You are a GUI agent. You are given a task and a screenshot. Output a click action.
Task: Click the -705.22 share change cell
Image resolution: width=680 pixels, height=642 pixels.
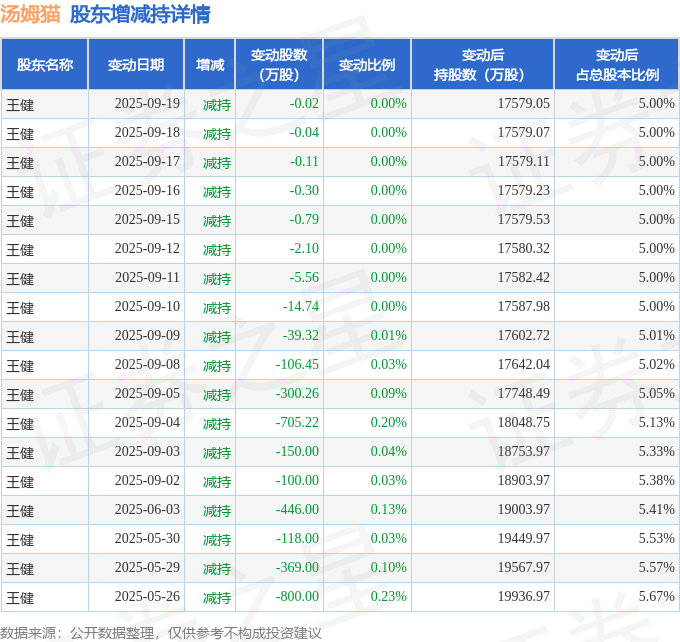(297, 423)
